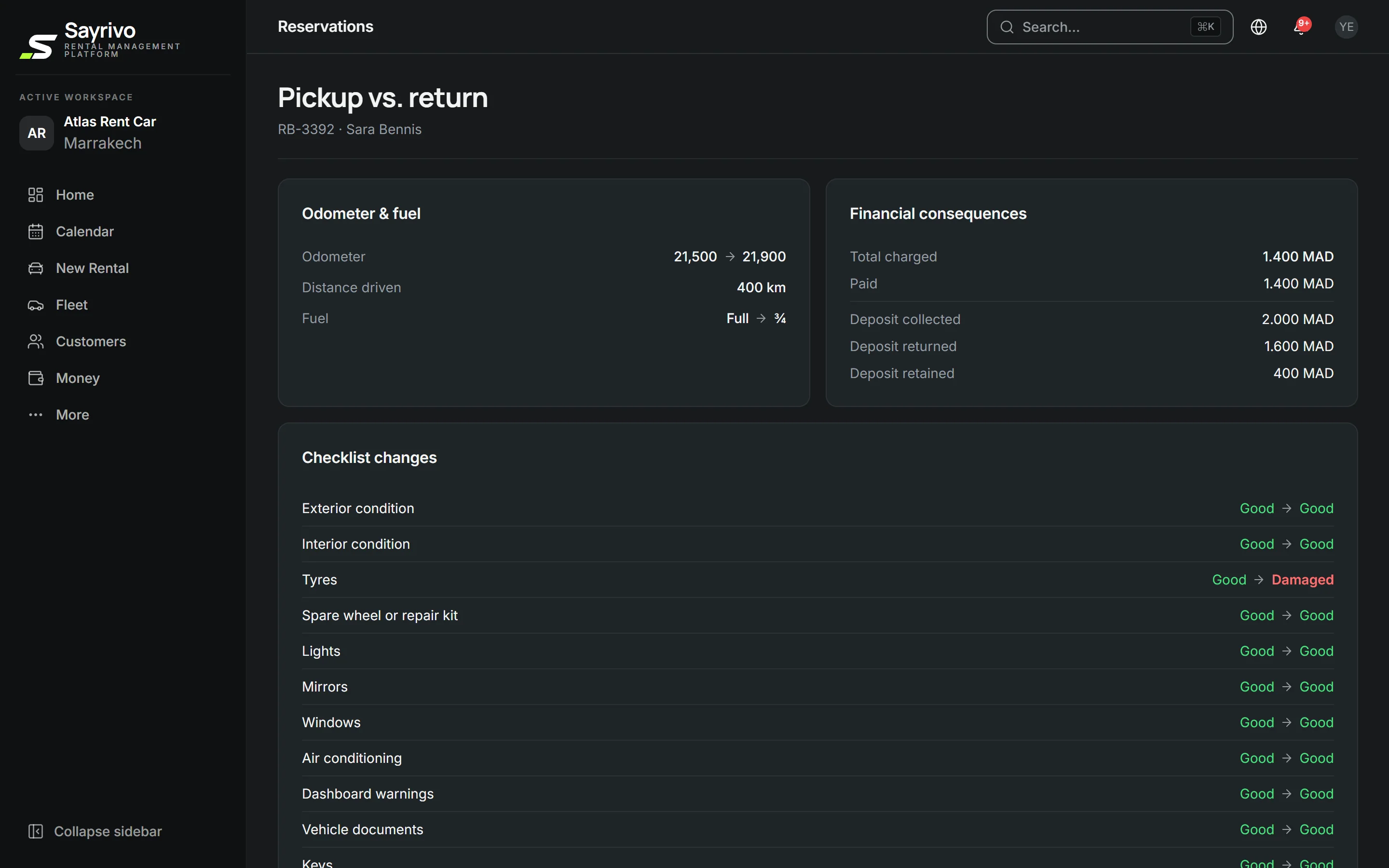Click the Odometer '21,900' return value
This screenshot has width=1389, height=868.
point(764,257)
